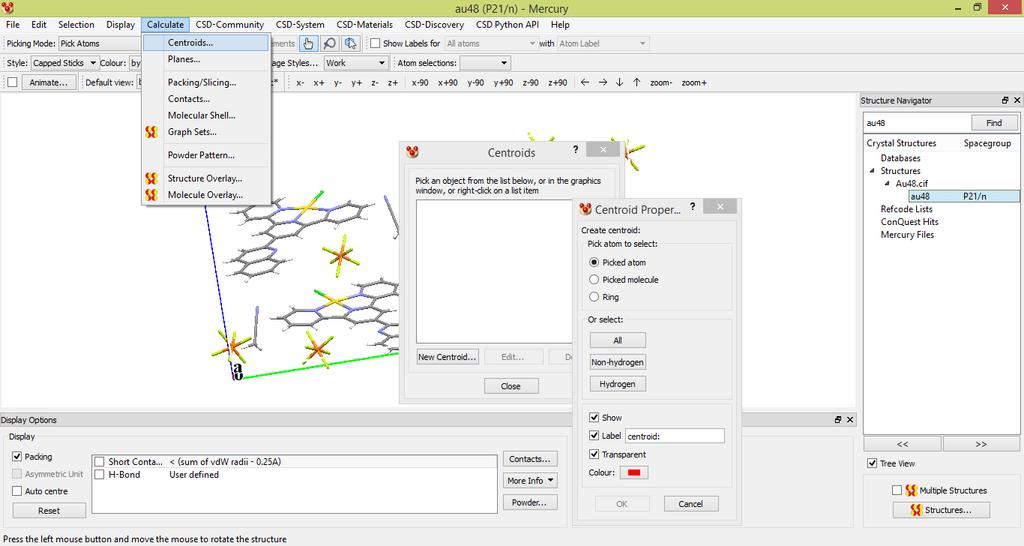This screenshot has height=546, width=1024.
Task: Enable the H-Bond checkbox
Action: click(x=99, y=475)
